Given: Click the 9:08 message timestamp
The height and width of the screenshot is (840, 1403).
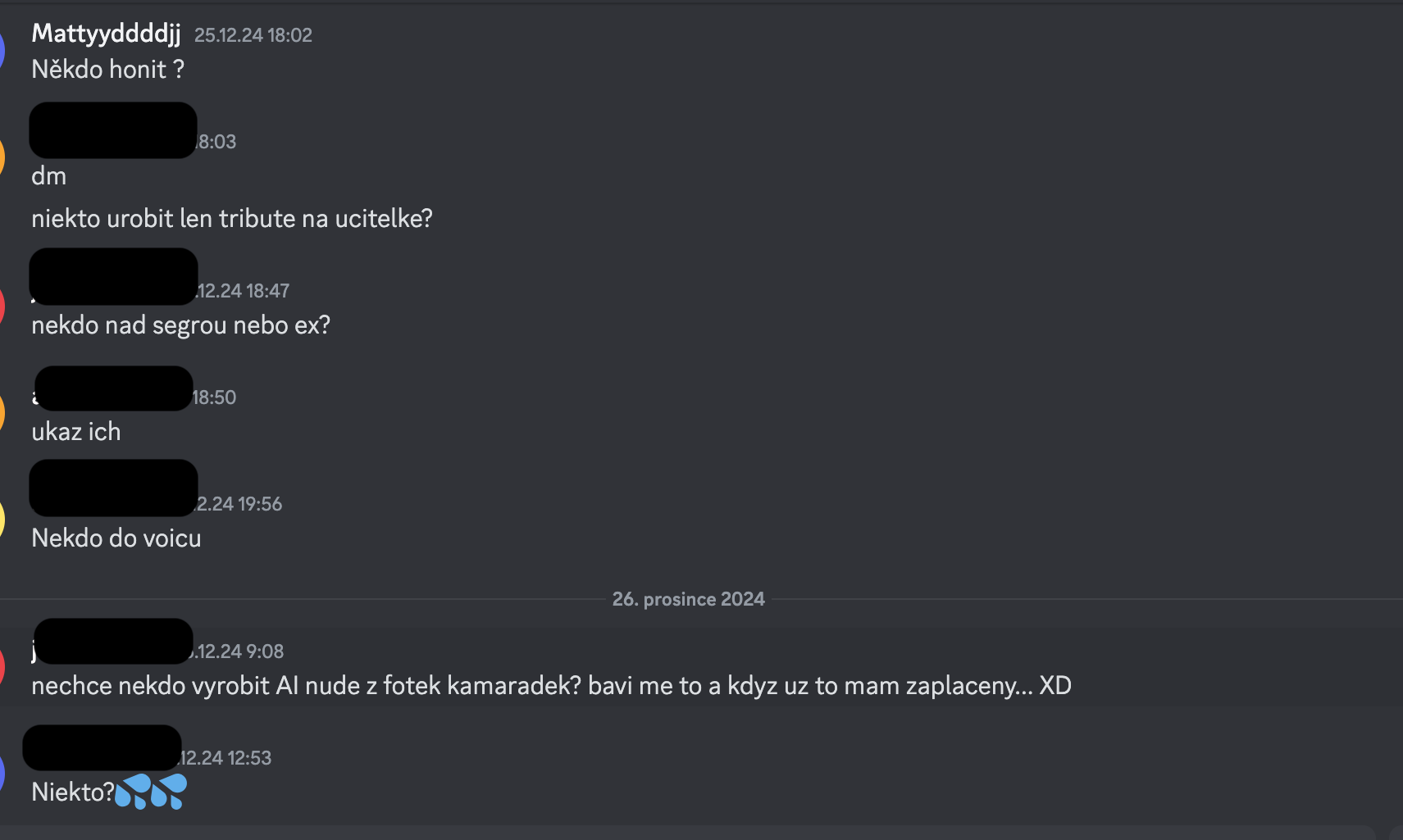Looking at the screenshot, I should pos(239,652).
